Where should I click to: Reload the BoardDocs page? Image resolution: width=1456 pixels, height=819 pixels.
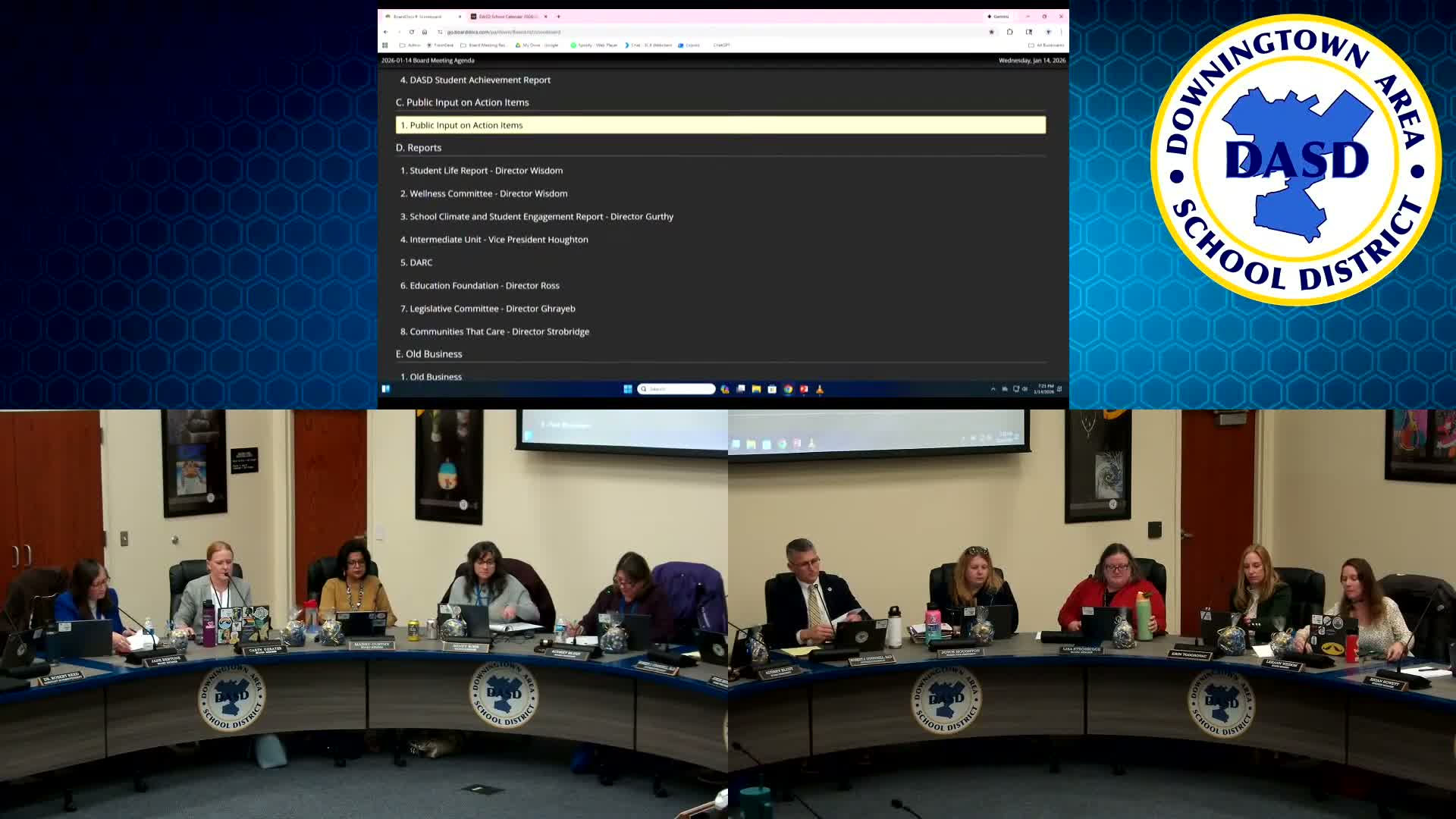pos(412,32)
